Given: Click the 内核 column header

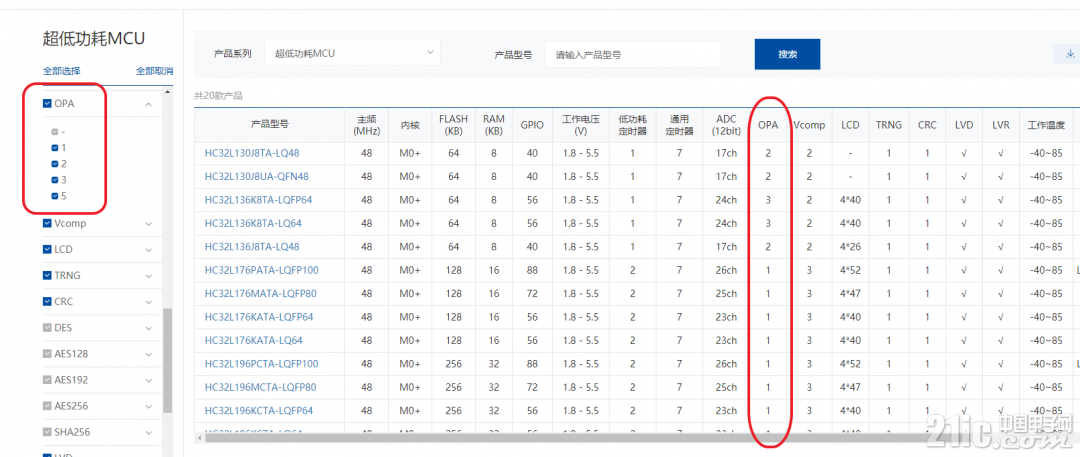Looking at the screenshot, I should point(410,125).
